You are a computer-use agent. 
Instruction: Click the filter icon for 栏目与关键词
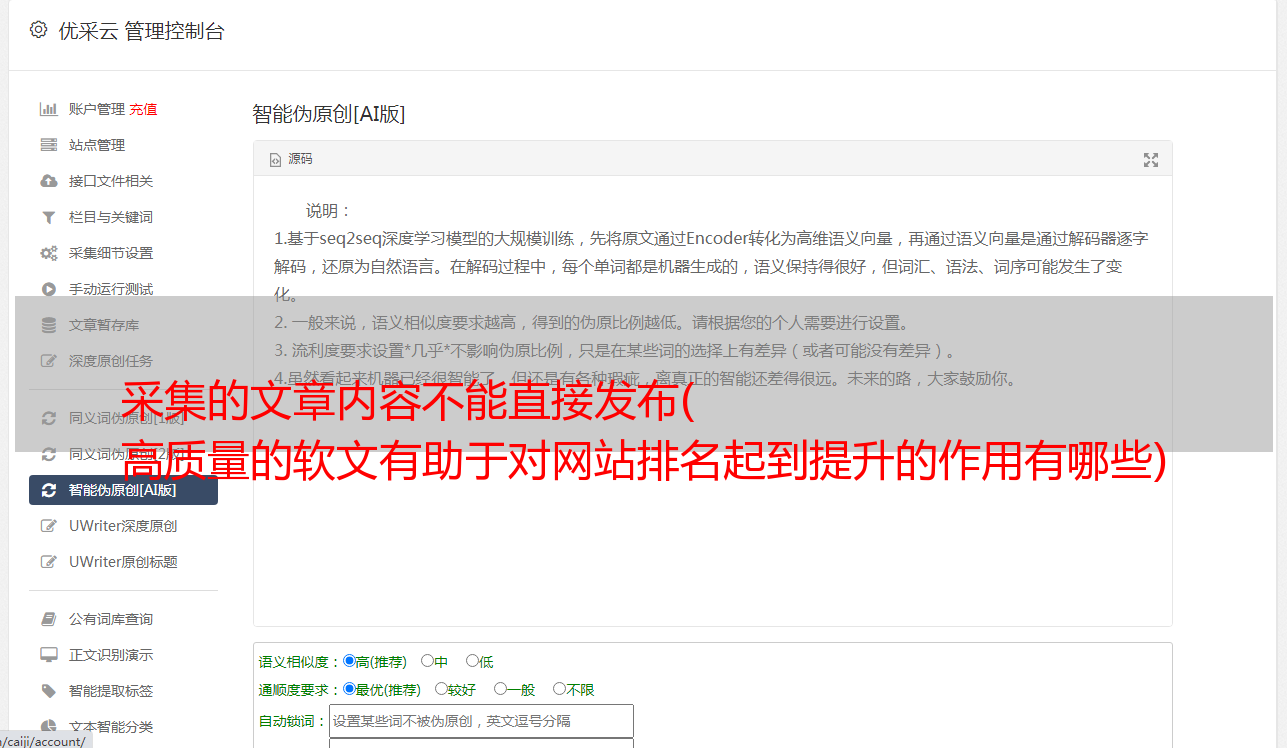(48, 217)
